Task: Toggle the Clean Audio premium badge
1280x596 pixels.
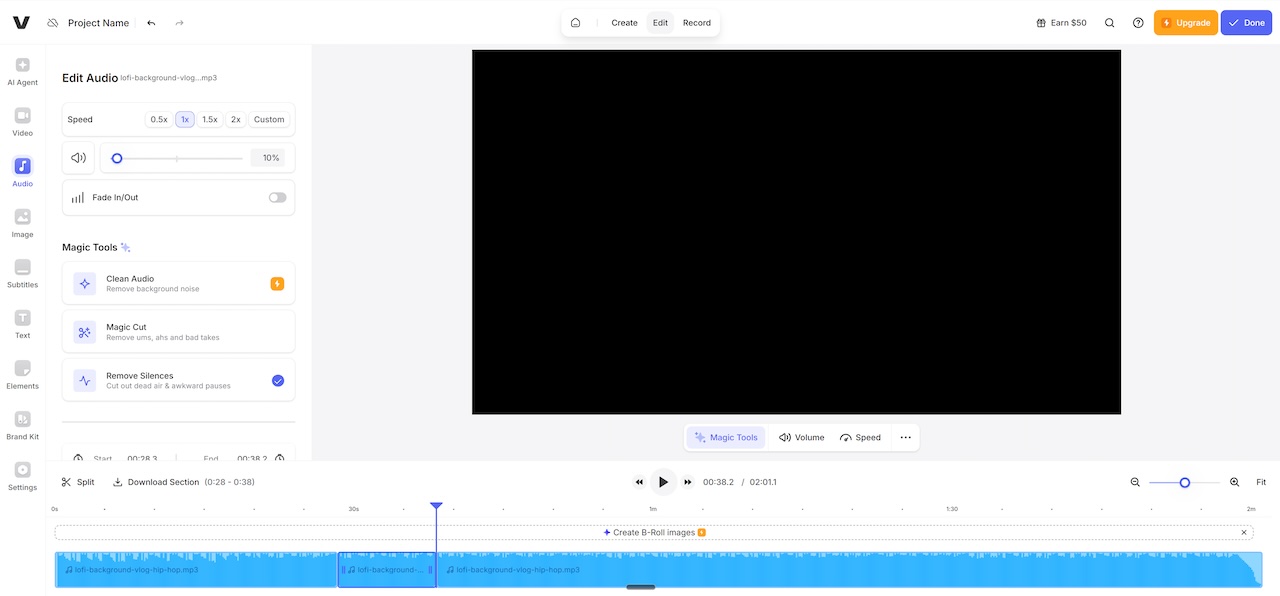Action: (277, 283)
